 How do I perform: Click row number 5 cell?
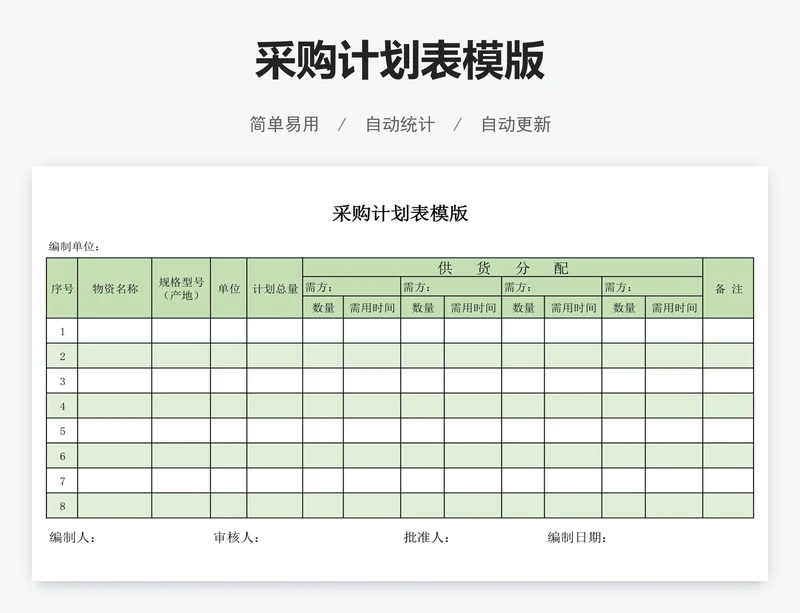point(62,431)
